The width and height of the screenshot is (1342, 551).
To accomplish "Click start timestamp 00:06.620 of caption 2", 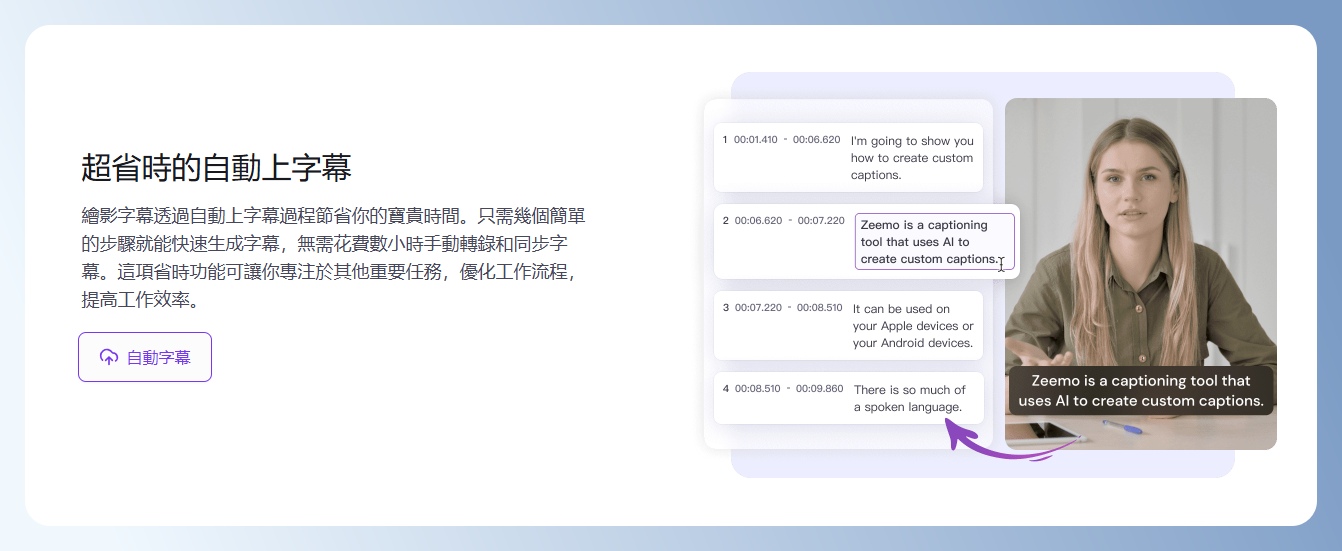I will pyautogui.click(x=758, y=220).
